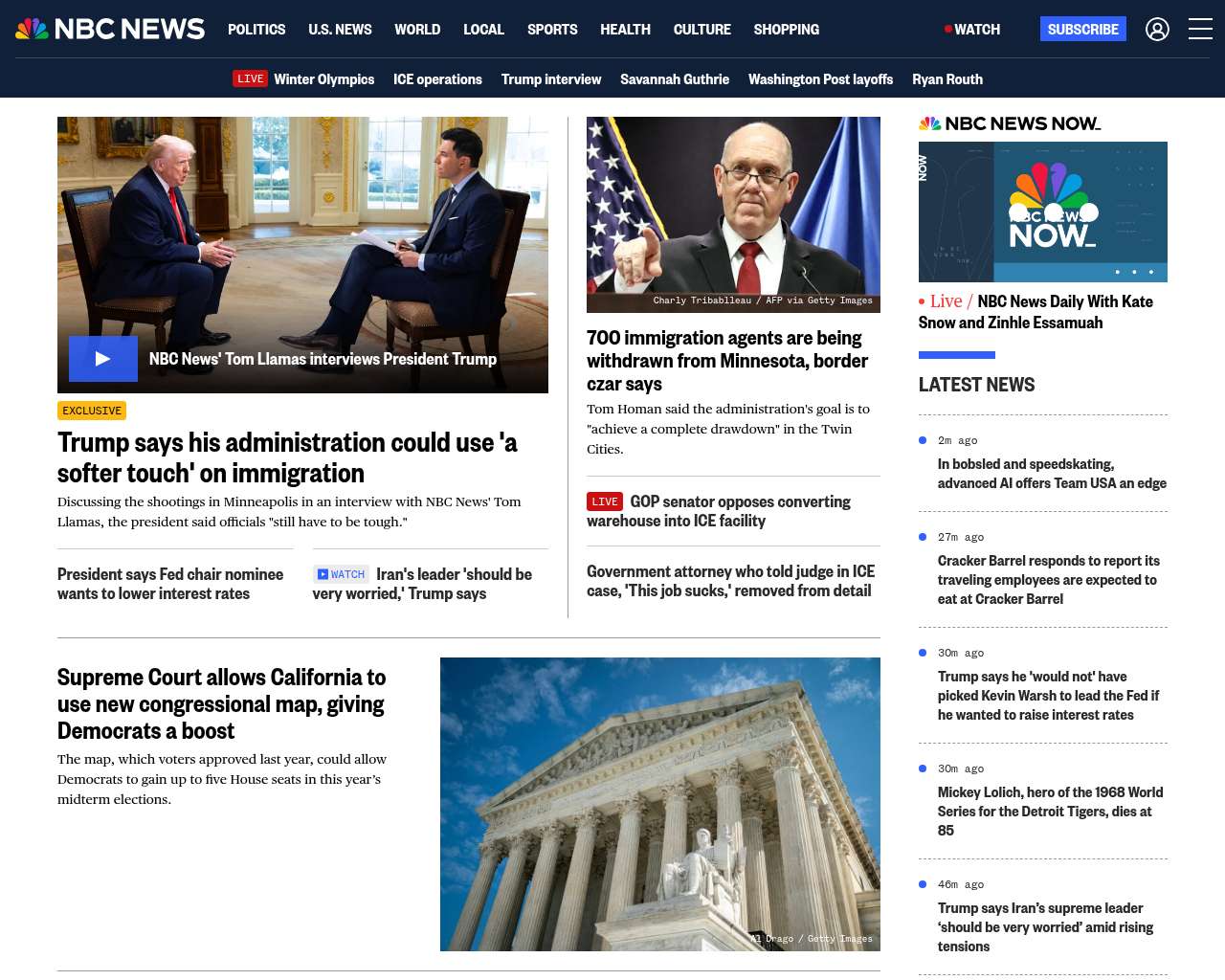Open the NBC News Now live stream thumbnail
Viewport: 1225px width, 980px height.
coord(1043,212)
